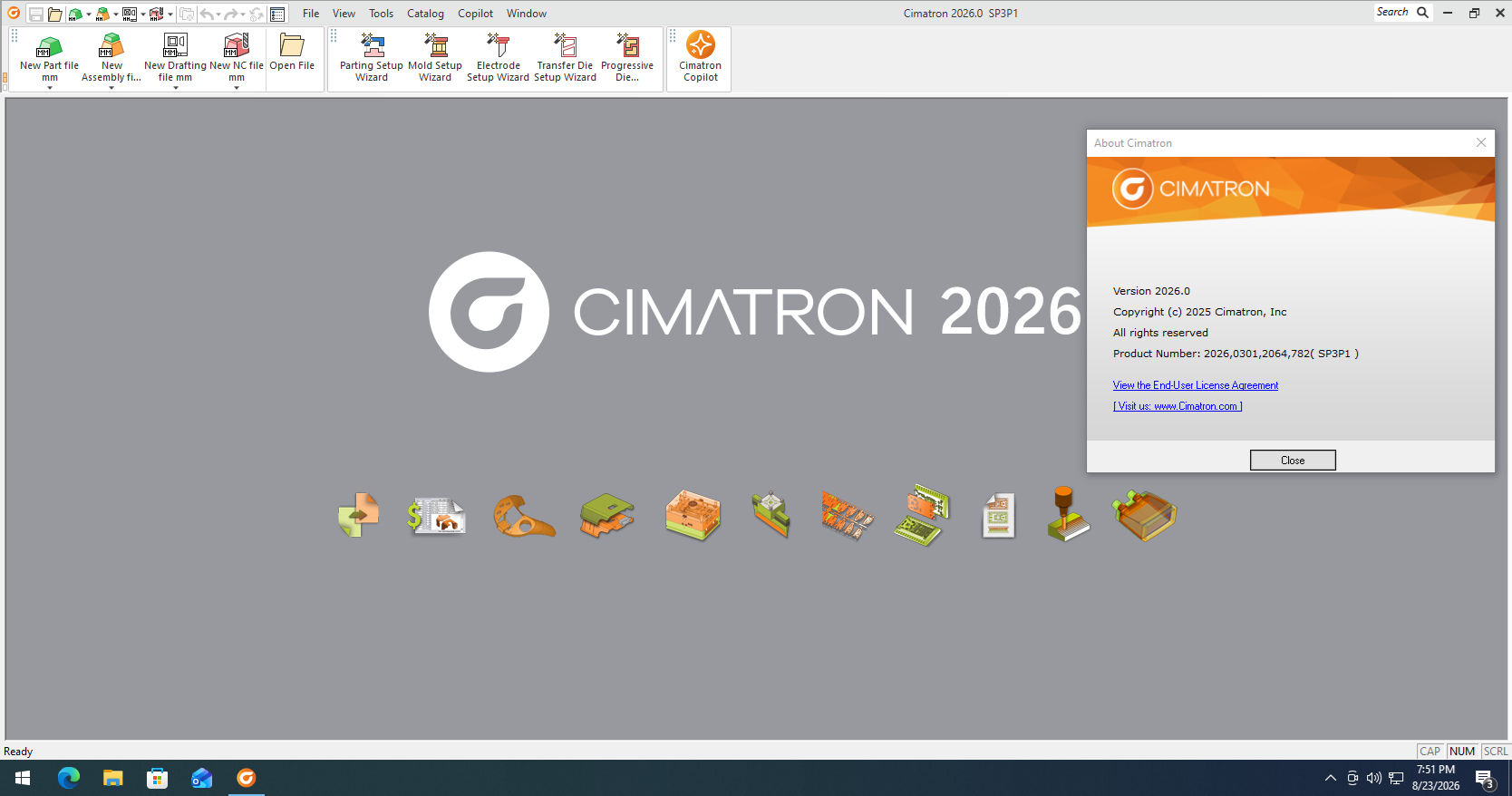Click the Version 2026.0 text in About dialog
Image resolution: width=1512 pixels, height=796 pixels.
pyautogui.click(x=1151, y=291)
